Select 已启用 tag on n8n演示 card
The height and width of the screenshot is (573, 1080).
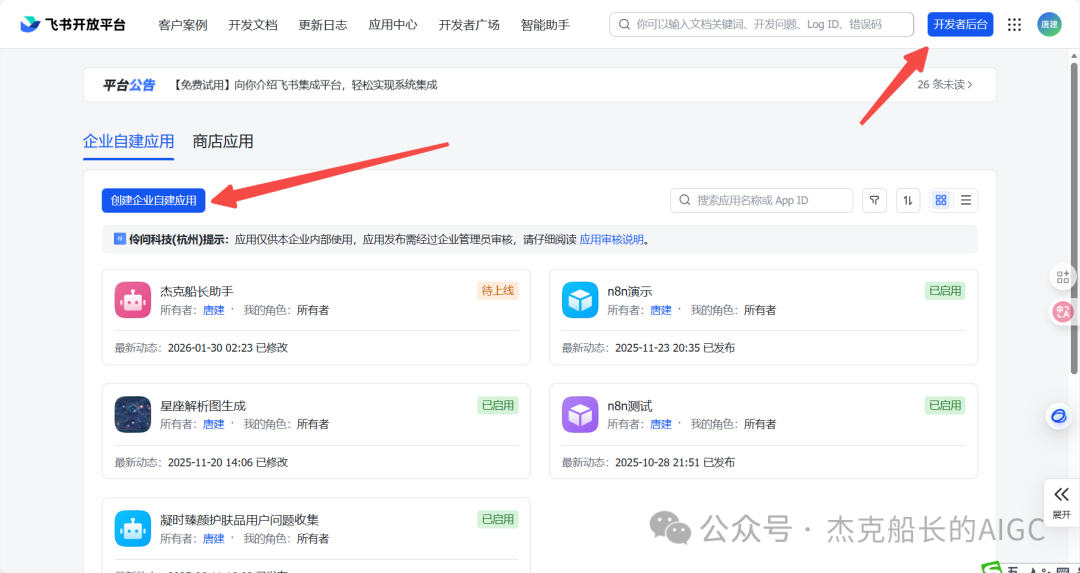pyautogui.click(x=944, y=291)
